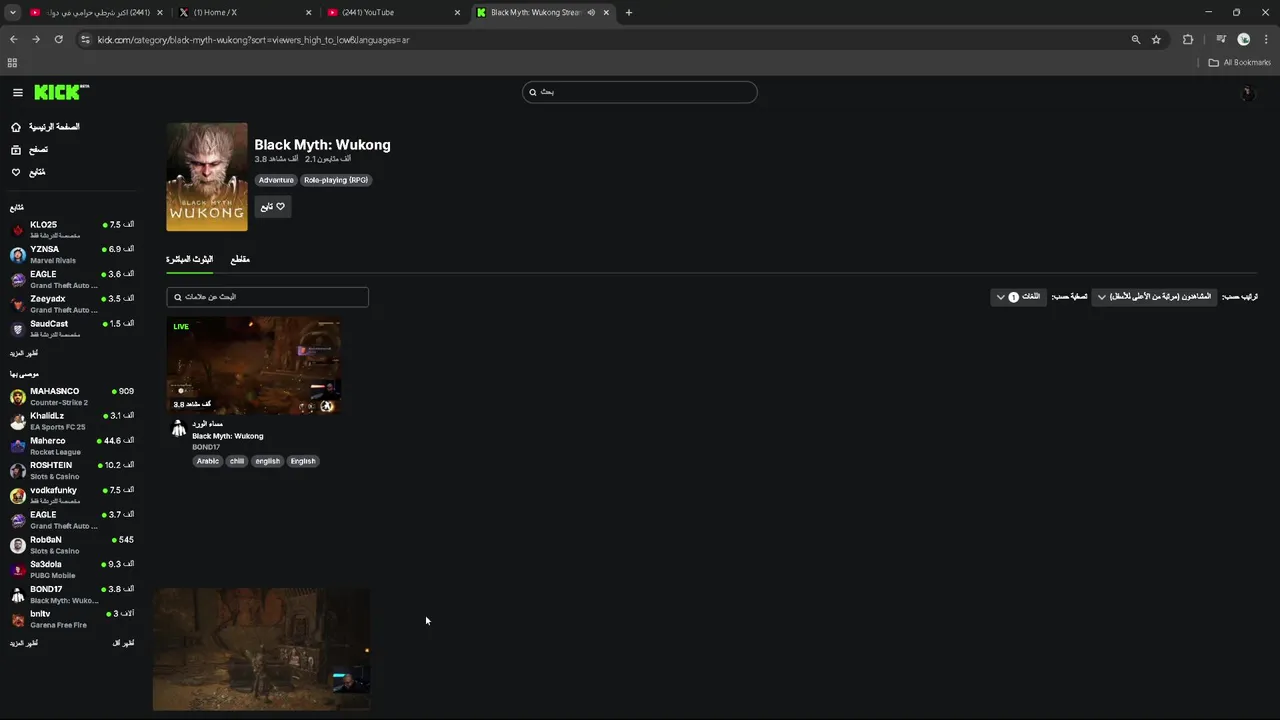Switch to the X Home browser tab
The width and height of the screenshot is (1280, 720).
[244, 12]
